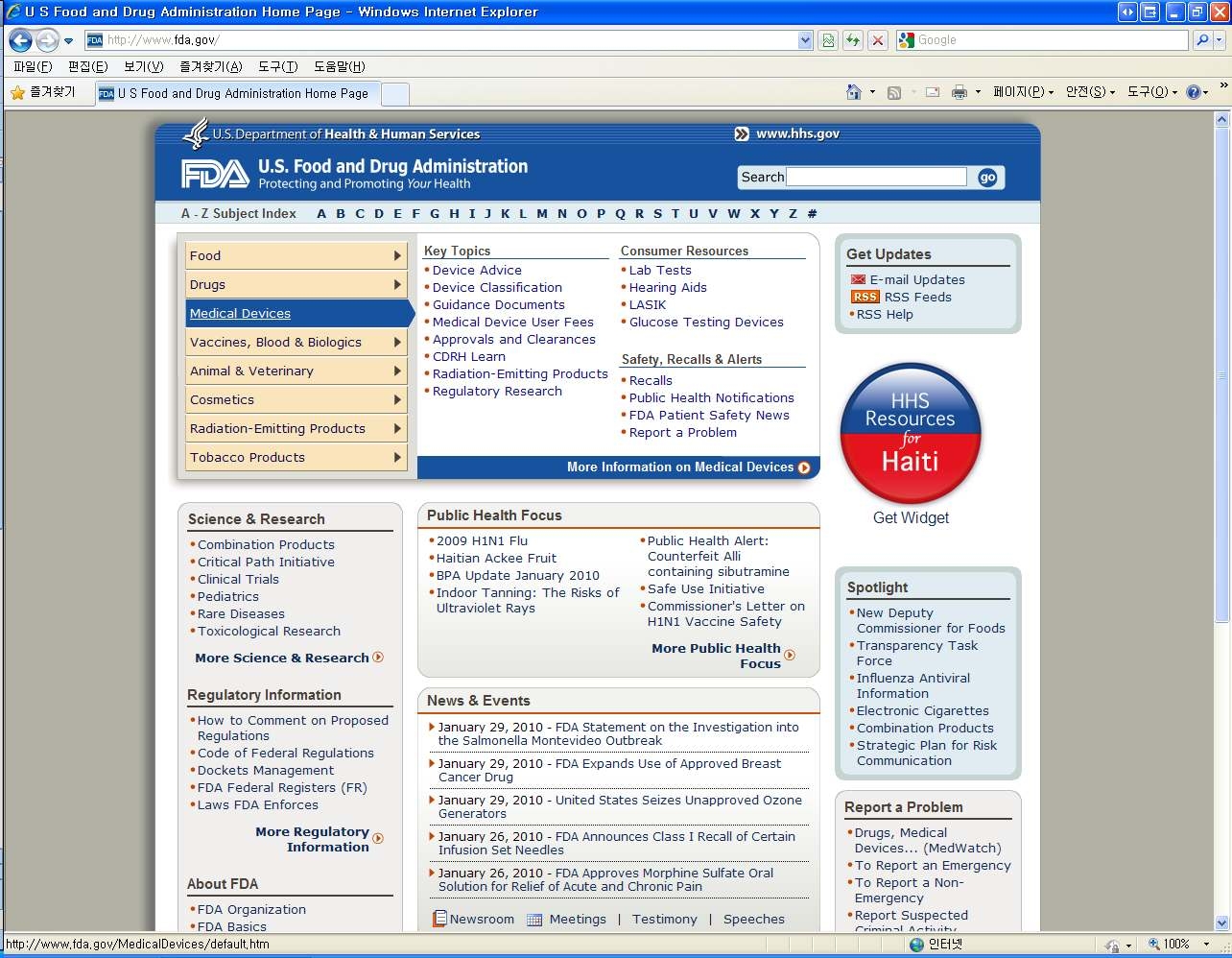Open the 파일(F) menu
The height and width of the screenshot is (958, 1232).
[x=33, y=66]
